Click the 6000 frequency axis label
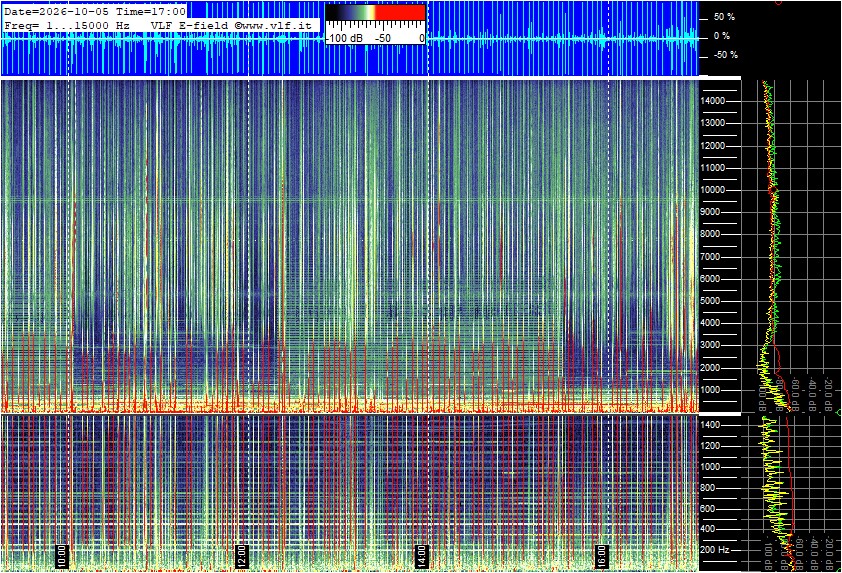842x573 pixels. pos(710,279)
